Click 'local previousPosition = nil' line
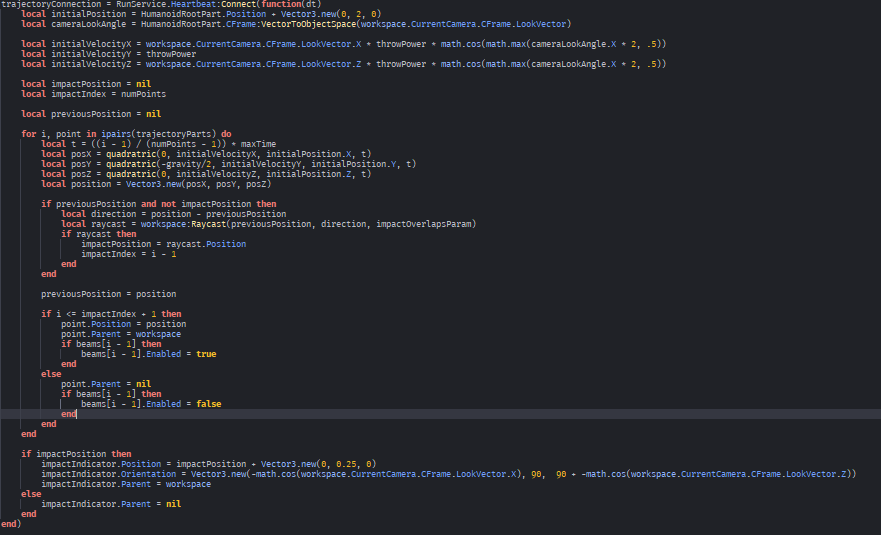 pos(91,114)
